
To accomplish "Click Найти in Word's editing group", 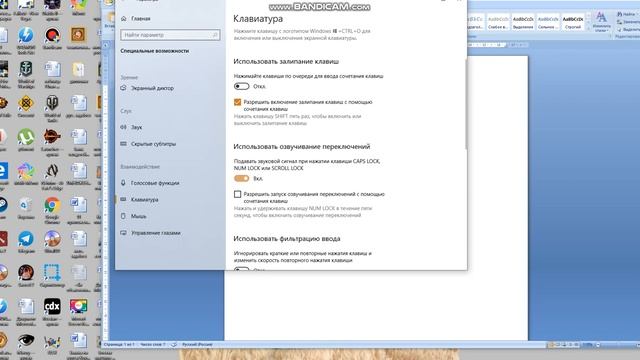I will [627, 14].
